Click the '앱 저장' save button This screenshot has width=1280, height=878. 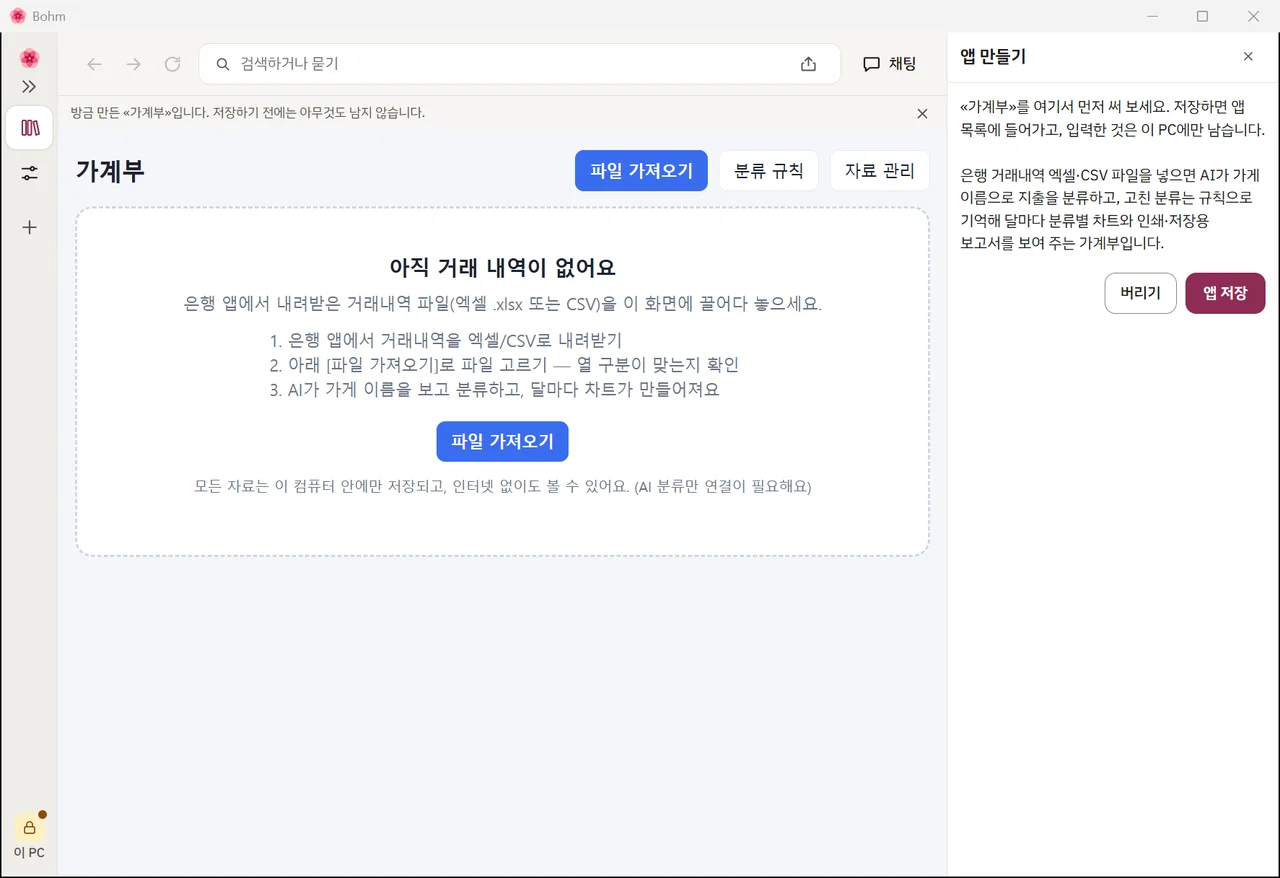1225,293
